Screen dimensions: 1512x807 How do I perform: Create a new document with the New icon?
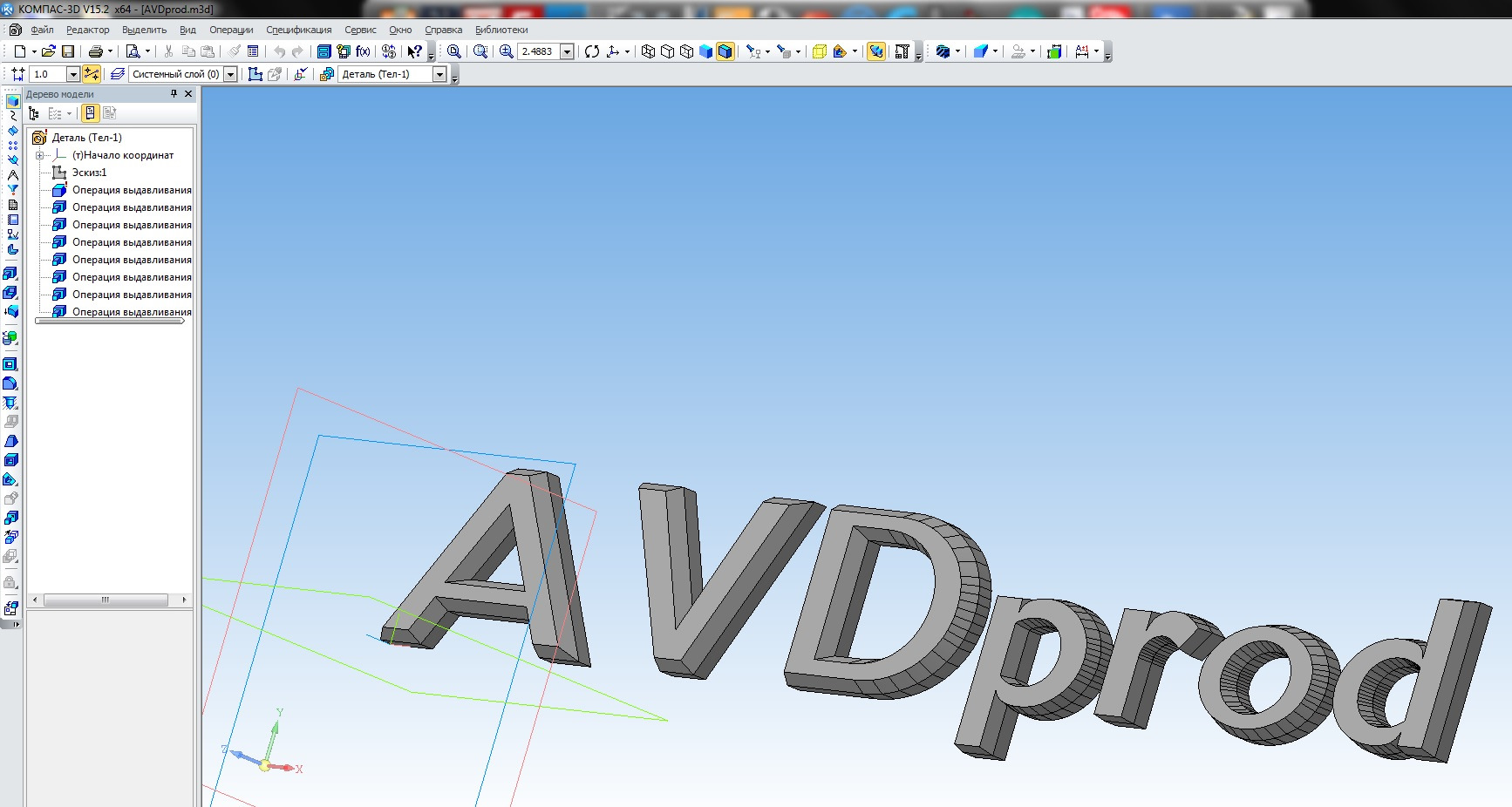click(19, 51)
